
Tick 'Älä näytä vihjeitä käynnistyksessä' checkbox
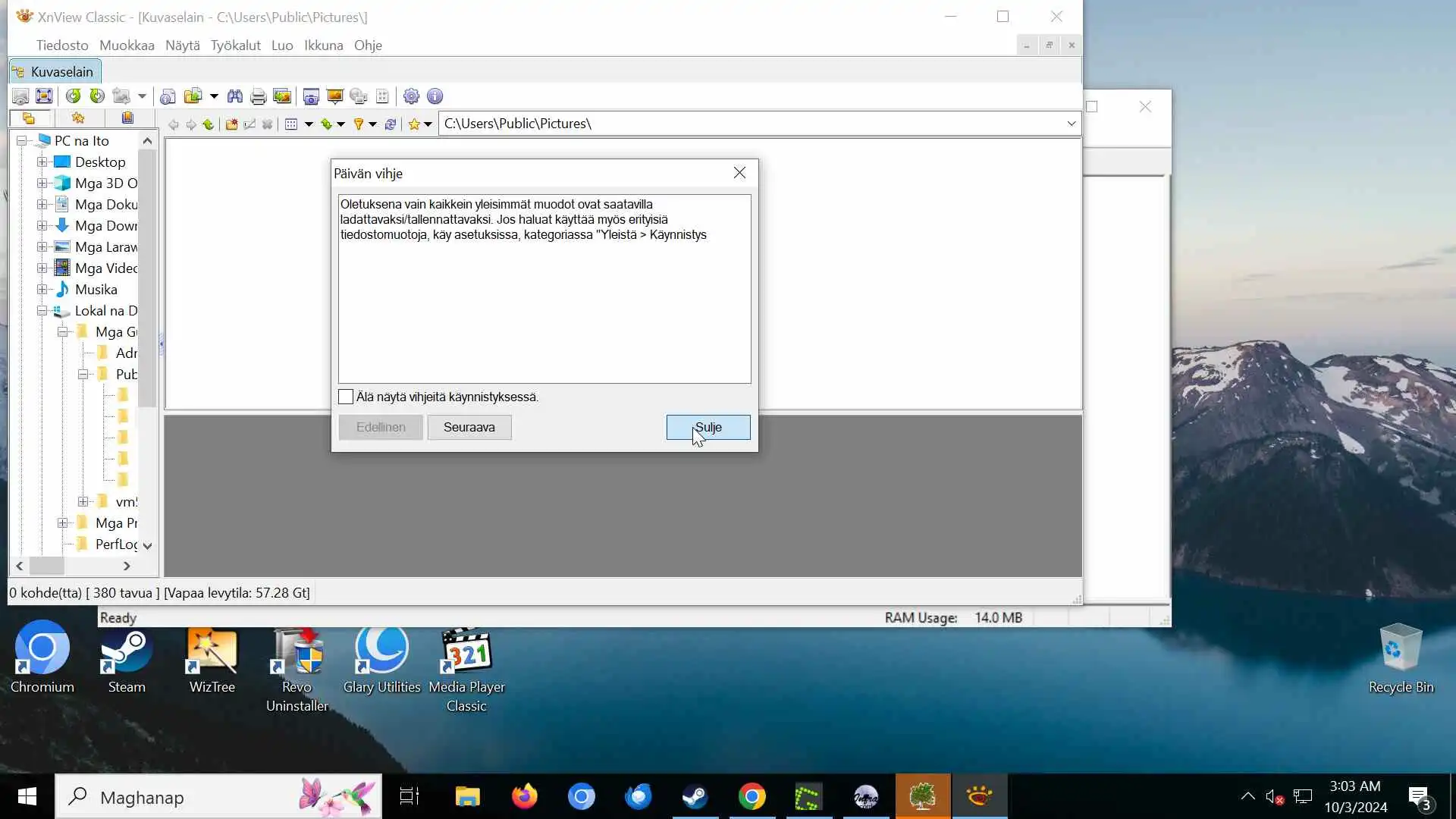(x=346, y=397)
